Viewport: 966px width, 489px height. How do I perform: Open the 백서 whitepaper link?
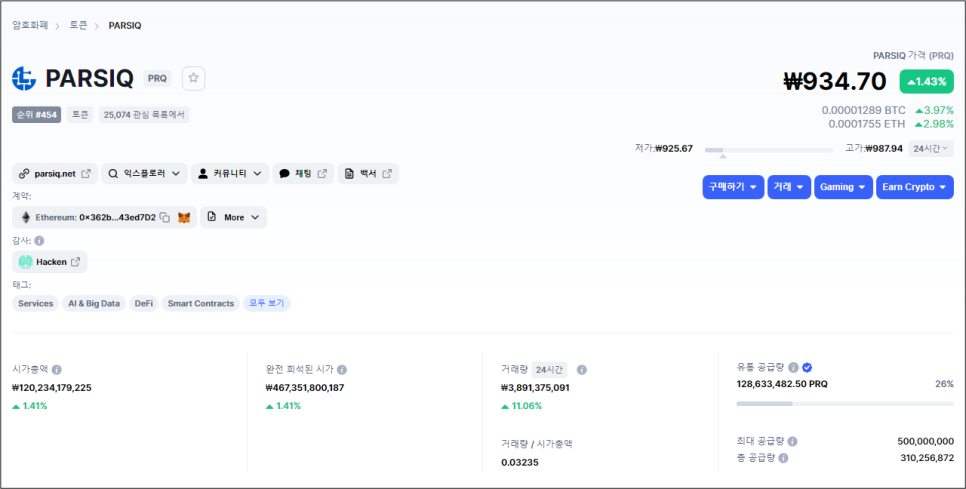(368, 174)
